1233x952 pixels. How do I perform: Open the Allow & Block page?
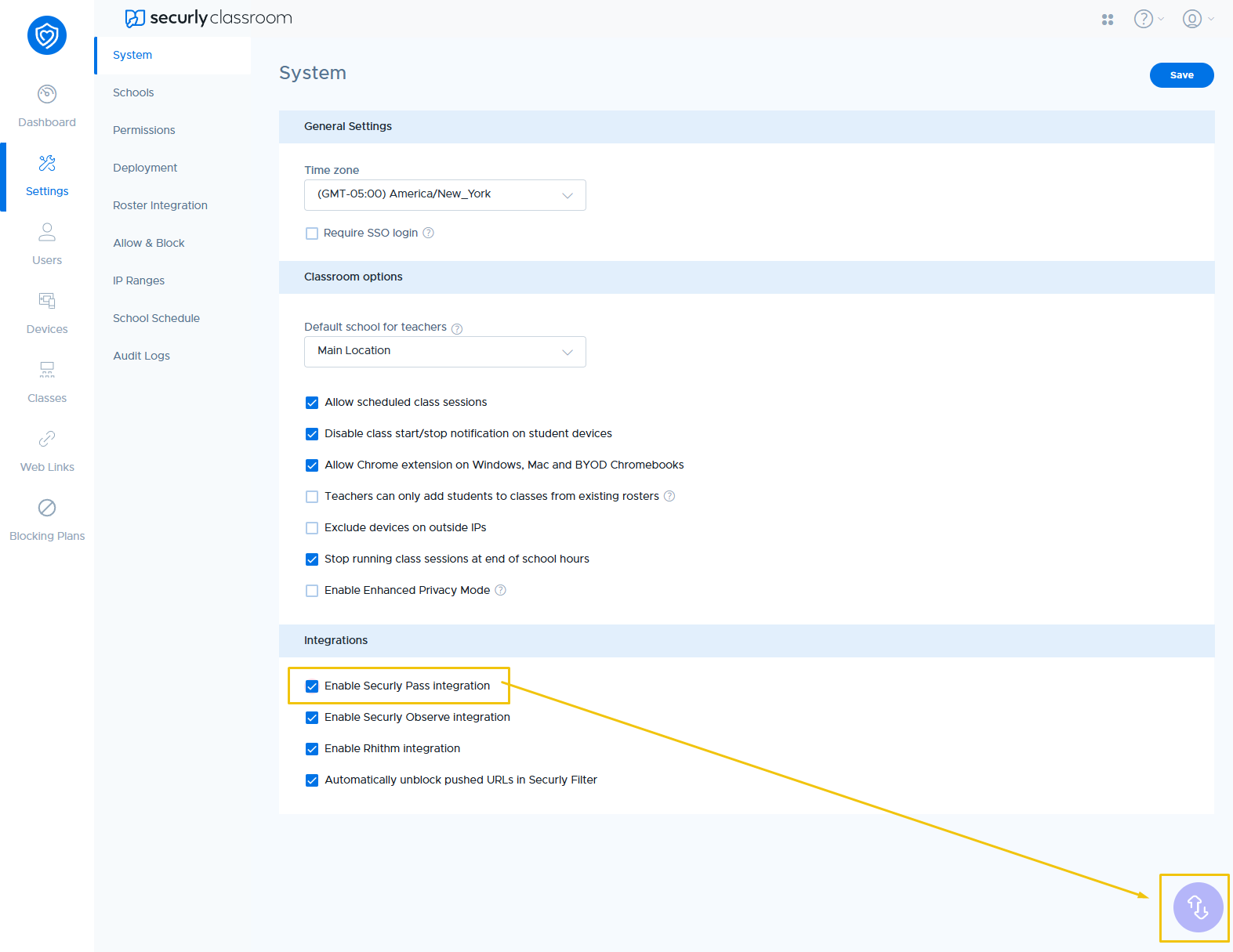149,243
